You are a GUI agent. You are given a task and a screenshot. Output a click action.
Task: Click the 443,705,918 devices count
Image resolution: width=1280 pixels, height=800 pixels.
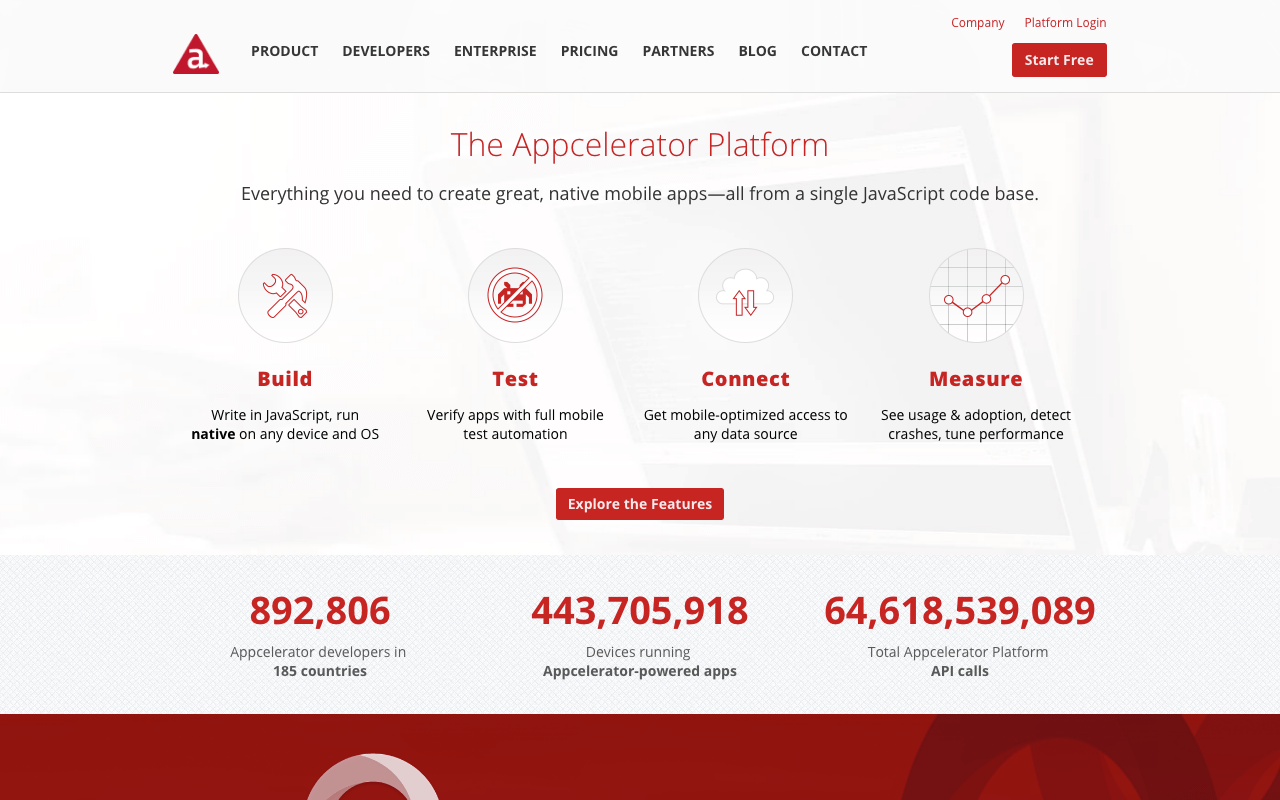(x=640, y=610)
